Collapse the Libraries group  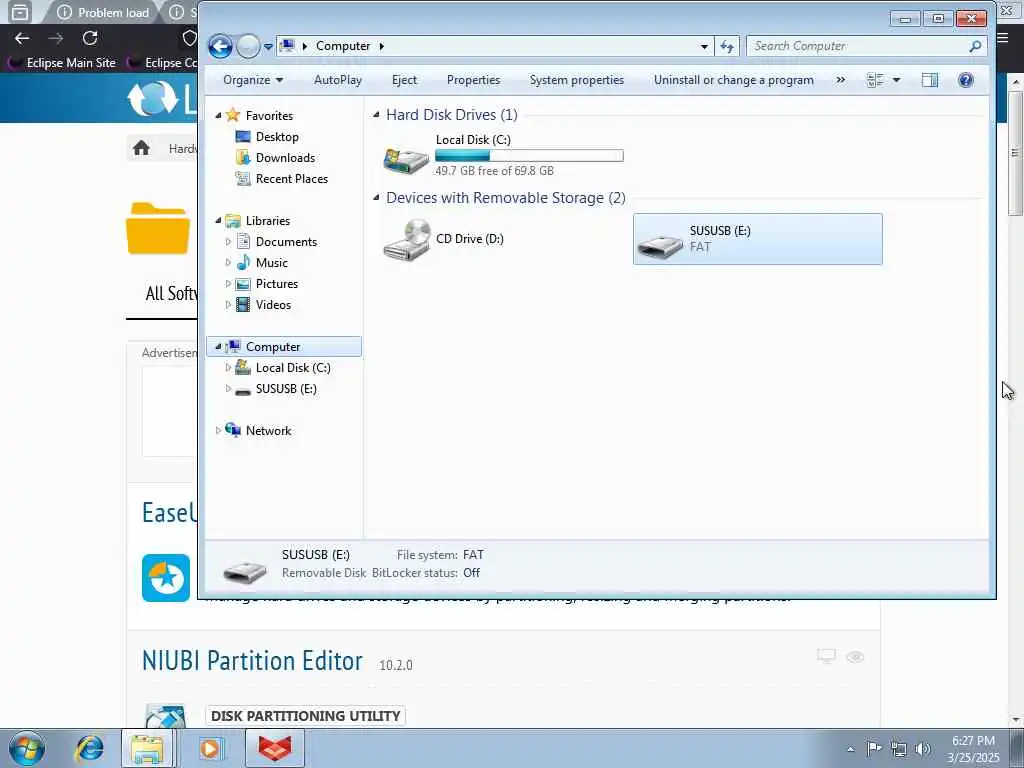[x=218, y=221]
